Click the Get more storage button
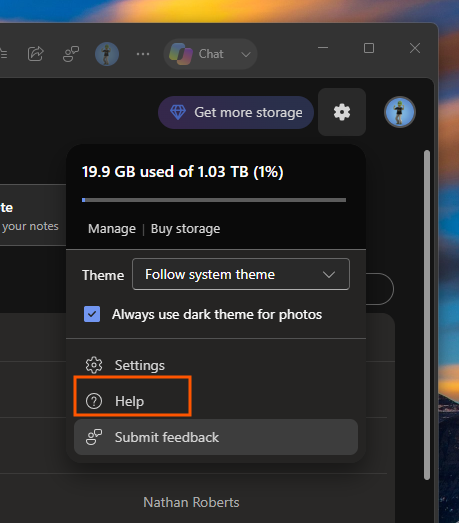Screen dimensions: 459x523 236,112
